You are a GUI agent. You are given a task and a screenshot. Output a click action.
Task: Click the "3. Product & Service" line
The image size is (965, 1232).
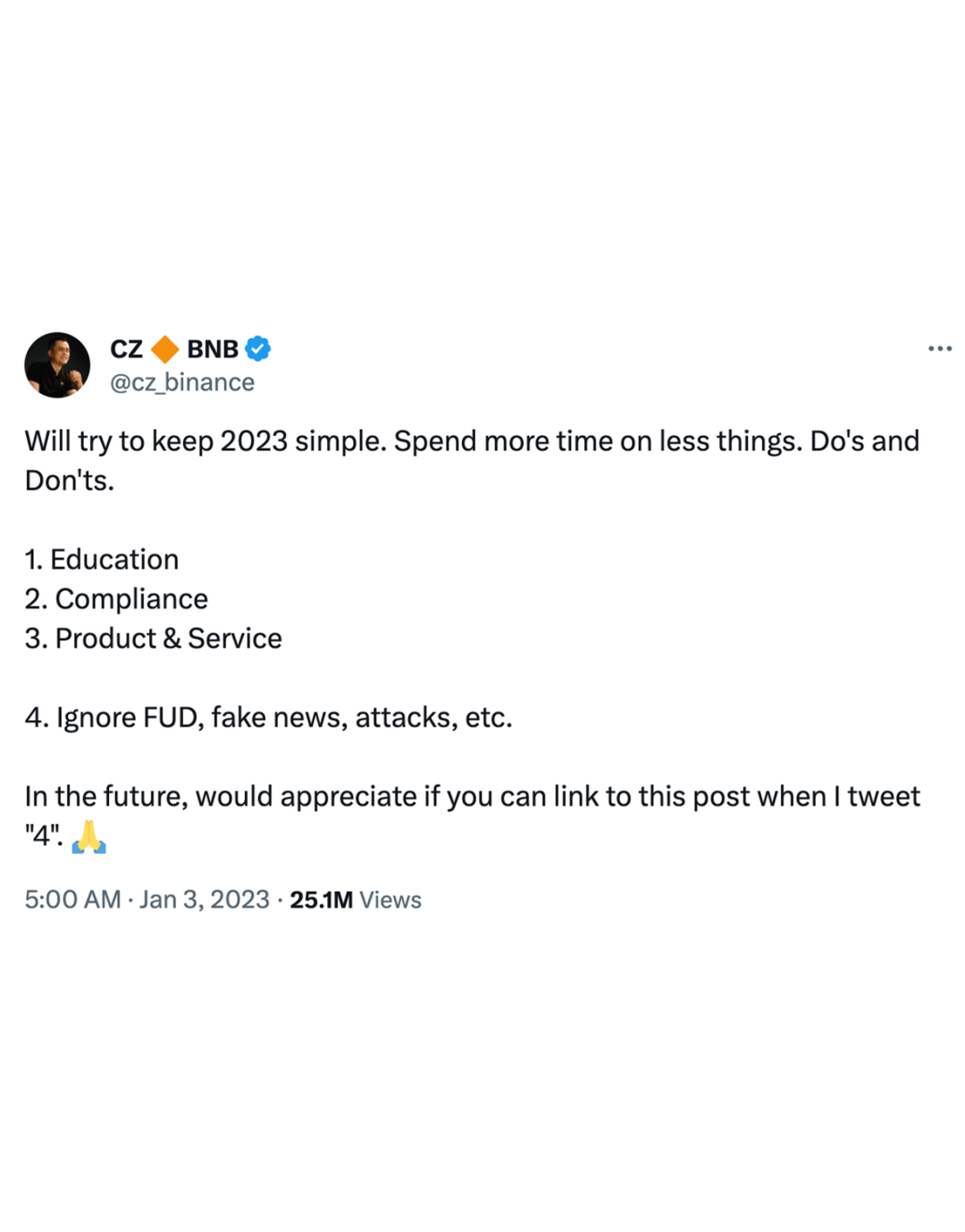(x=153, y=638)
